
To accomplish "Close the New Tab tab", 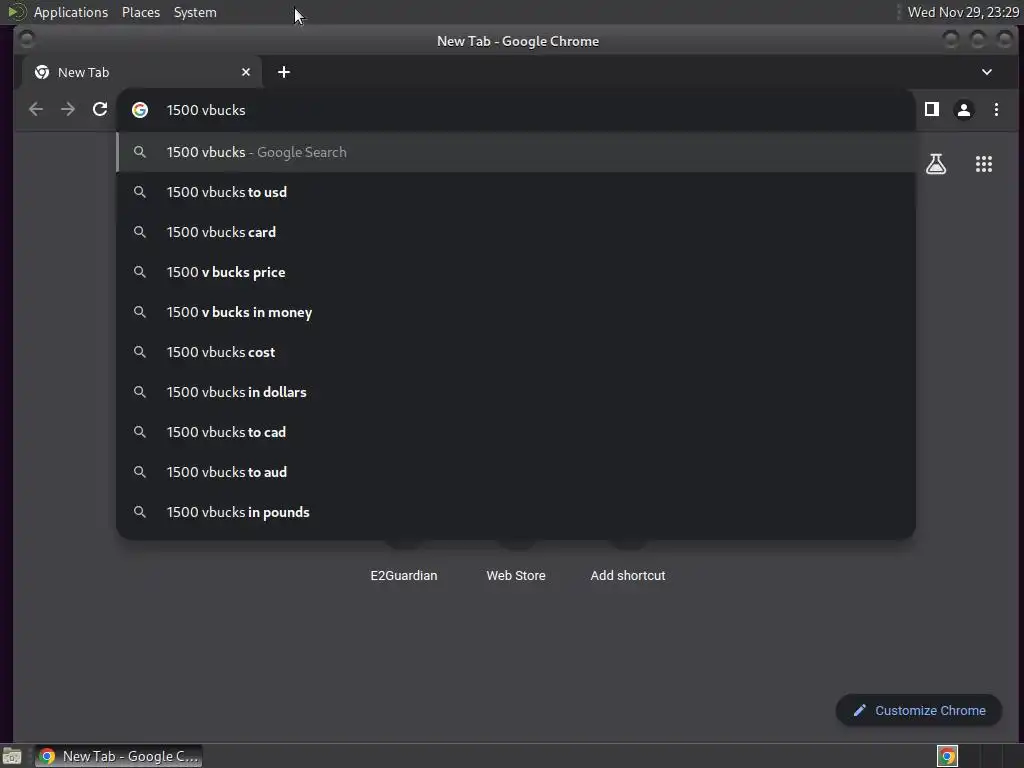I will [246, 72].
